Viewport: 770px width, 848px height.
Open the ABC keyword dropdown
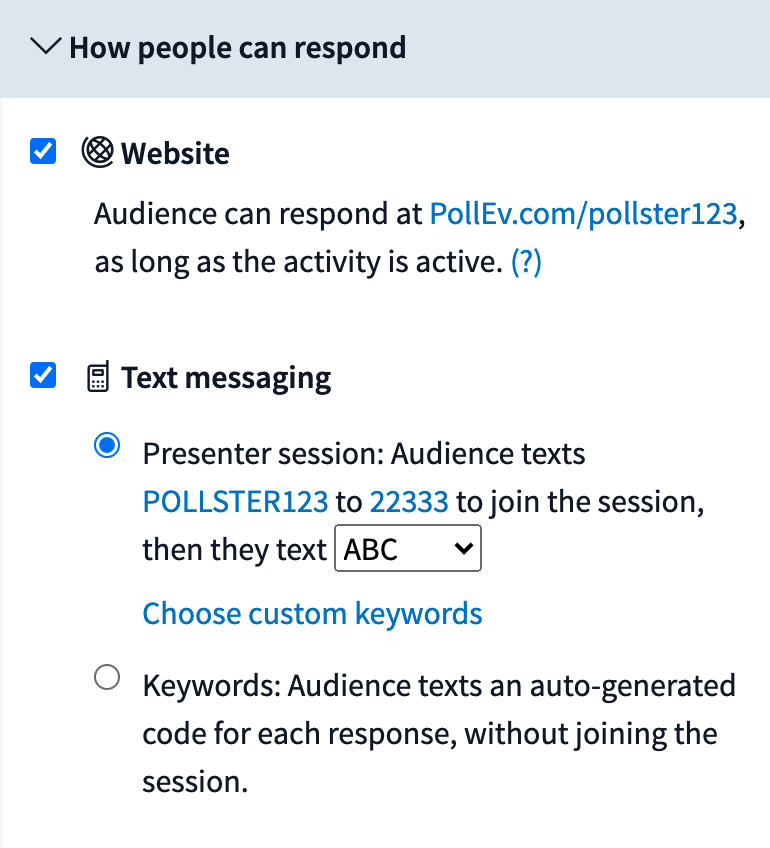(x=408, y=548)
